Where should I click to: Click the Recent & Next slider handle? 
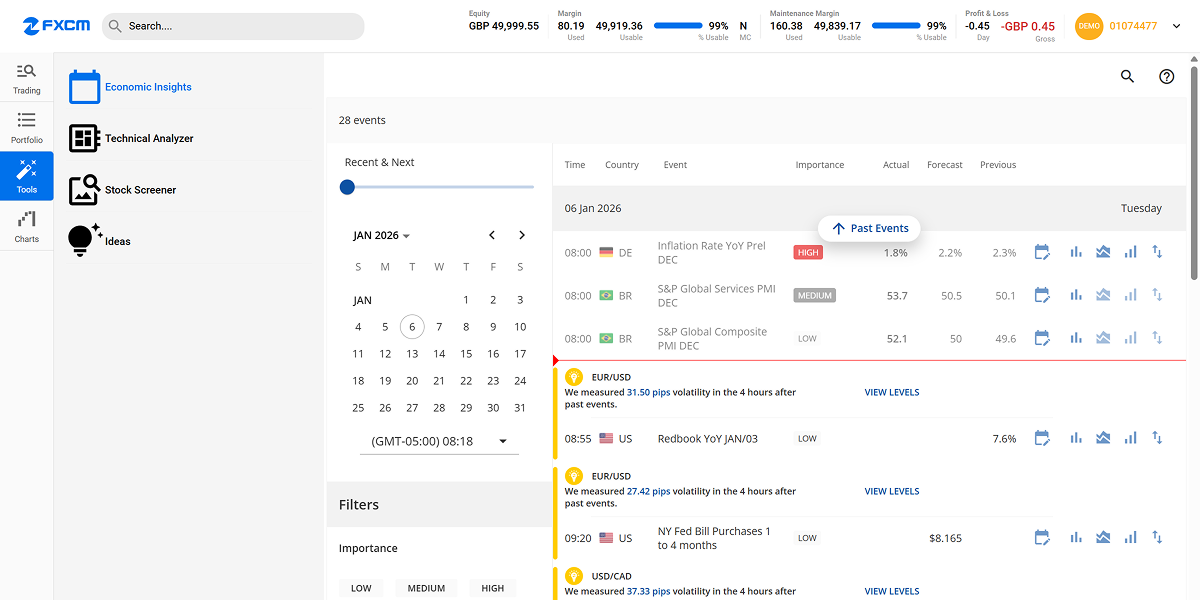coord(347,187)
